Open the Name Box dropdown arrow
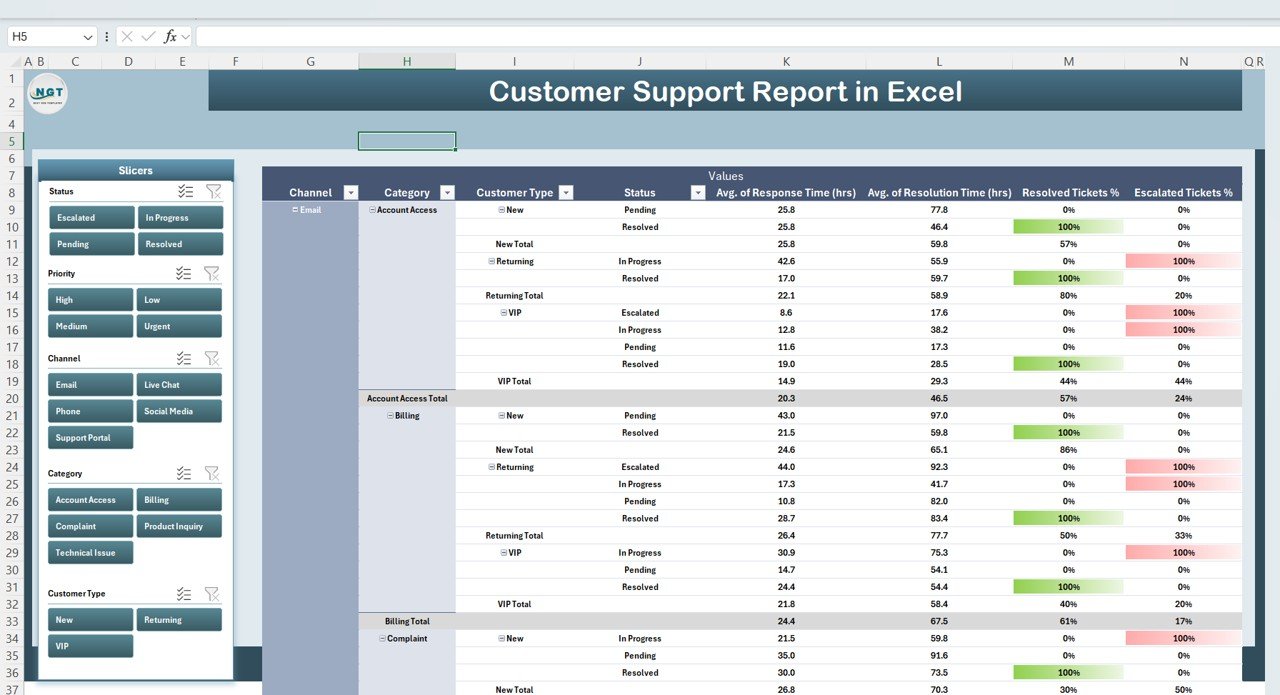 click(x=88, y=37)
